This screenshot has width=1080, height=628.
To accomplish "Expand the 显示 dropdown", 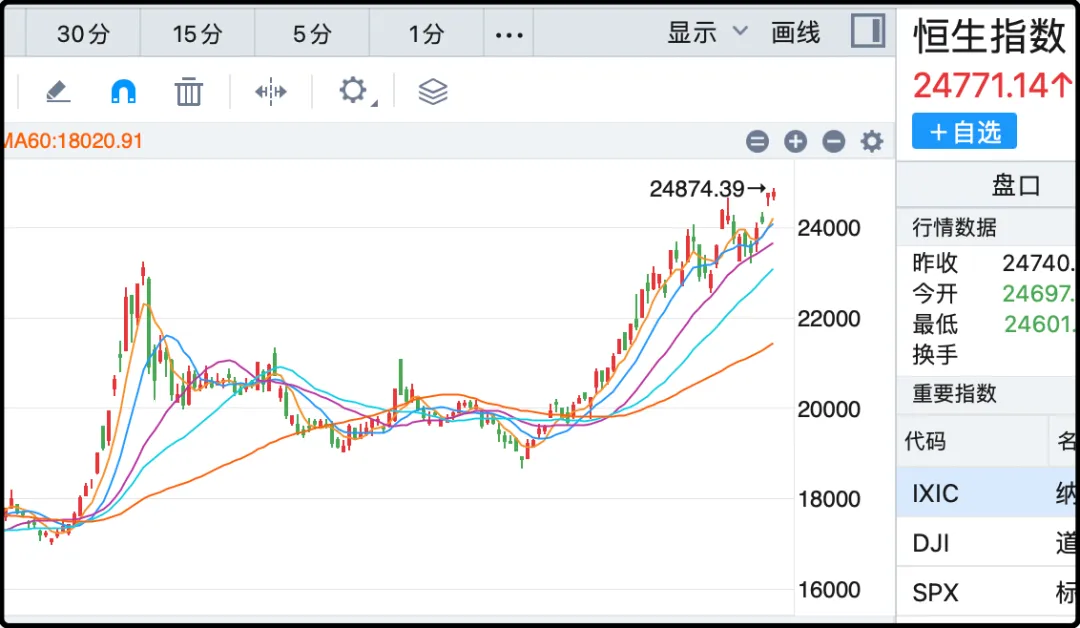I will click(707, 33).
